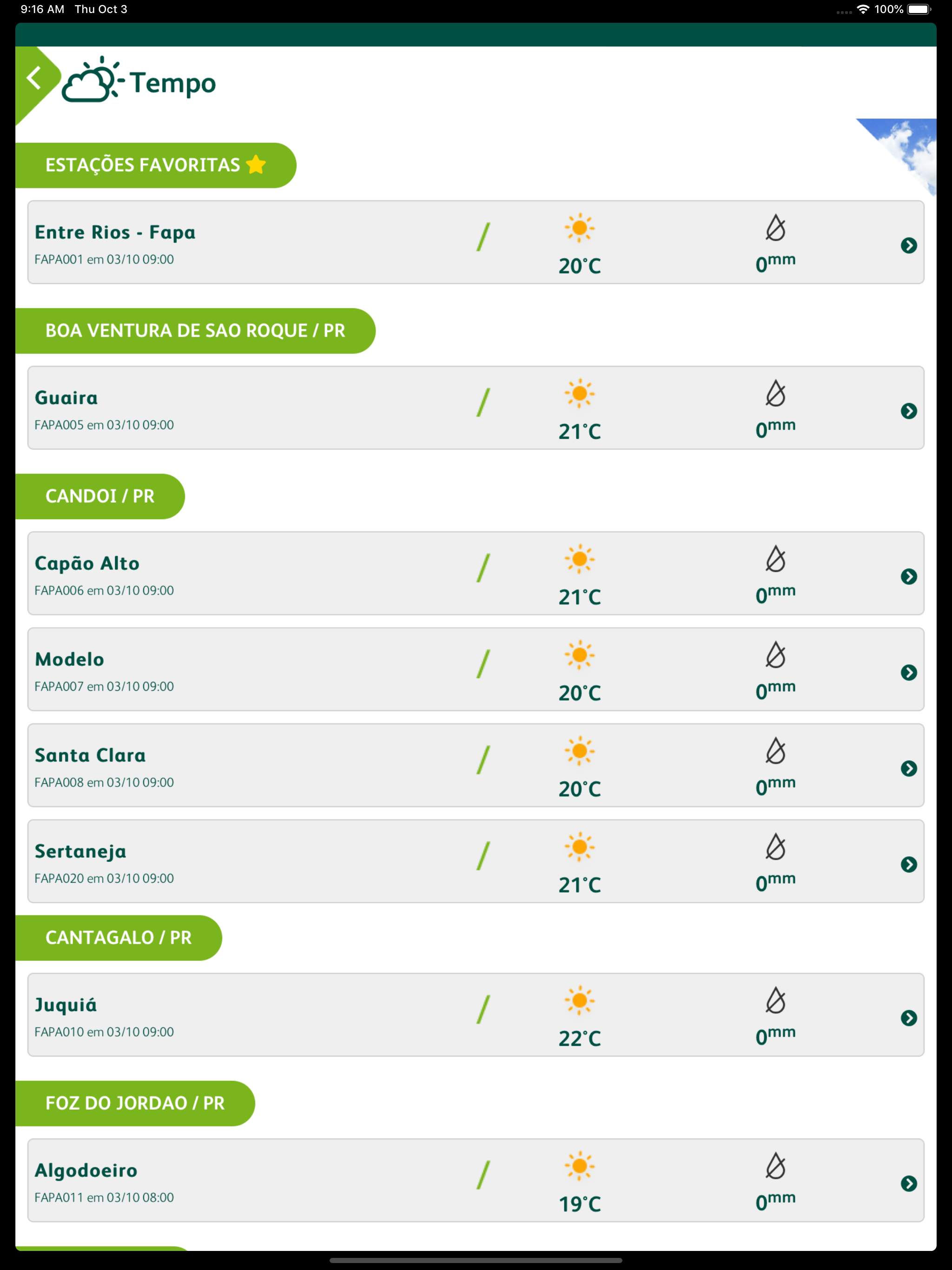Click the Tempo cloud-sun logo

(93, 79)
